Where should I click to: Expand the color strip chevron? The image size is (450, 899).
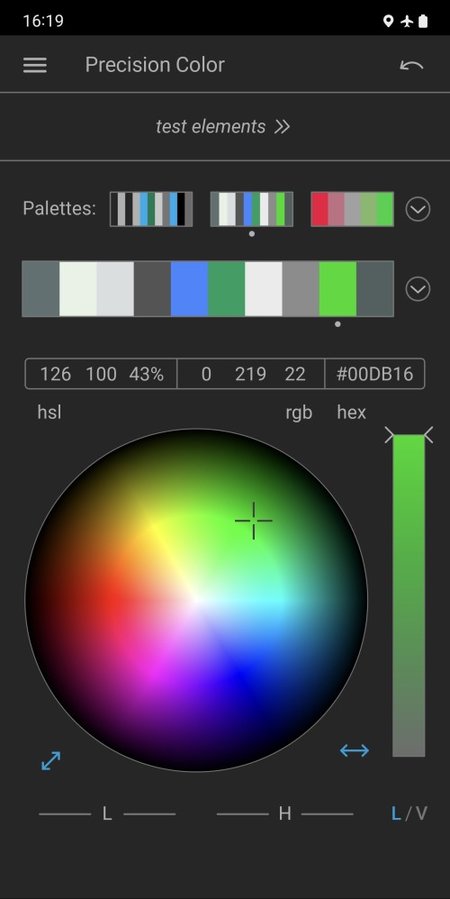[418, 289]
